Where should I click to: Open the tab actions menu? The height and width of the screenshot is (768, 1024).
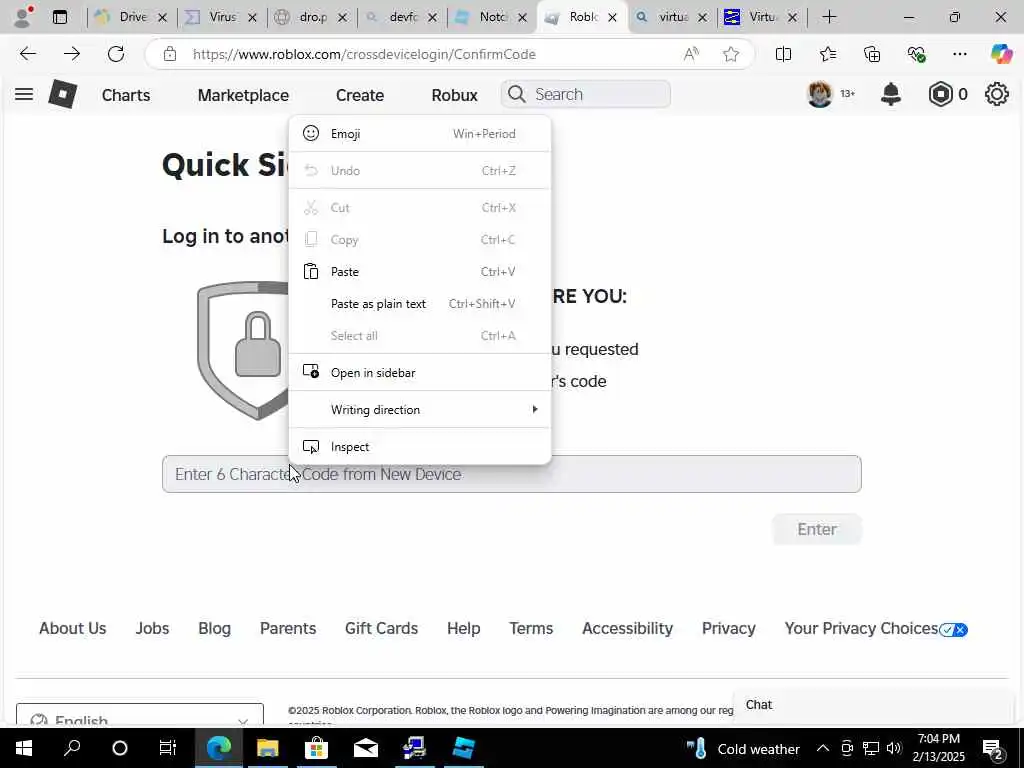[x=60, y=17]
